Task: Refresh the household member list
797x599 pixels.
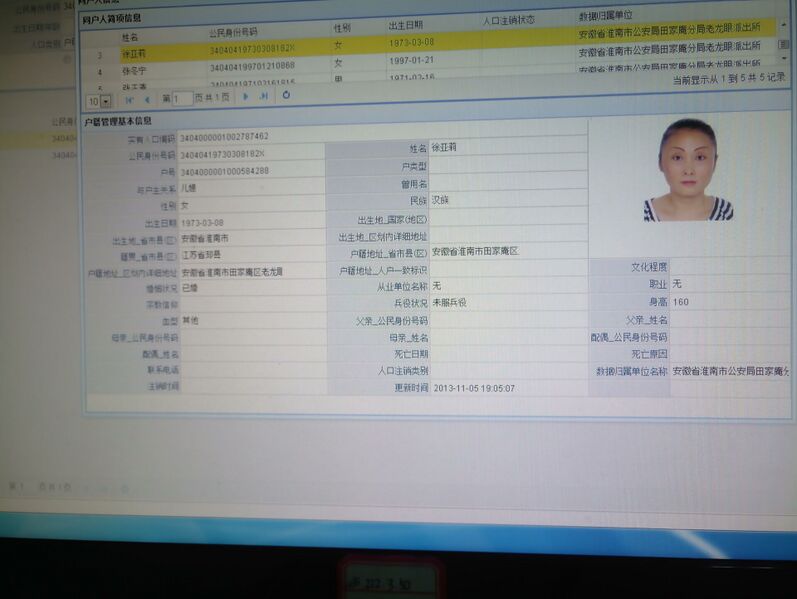Action: coord(286,95)
